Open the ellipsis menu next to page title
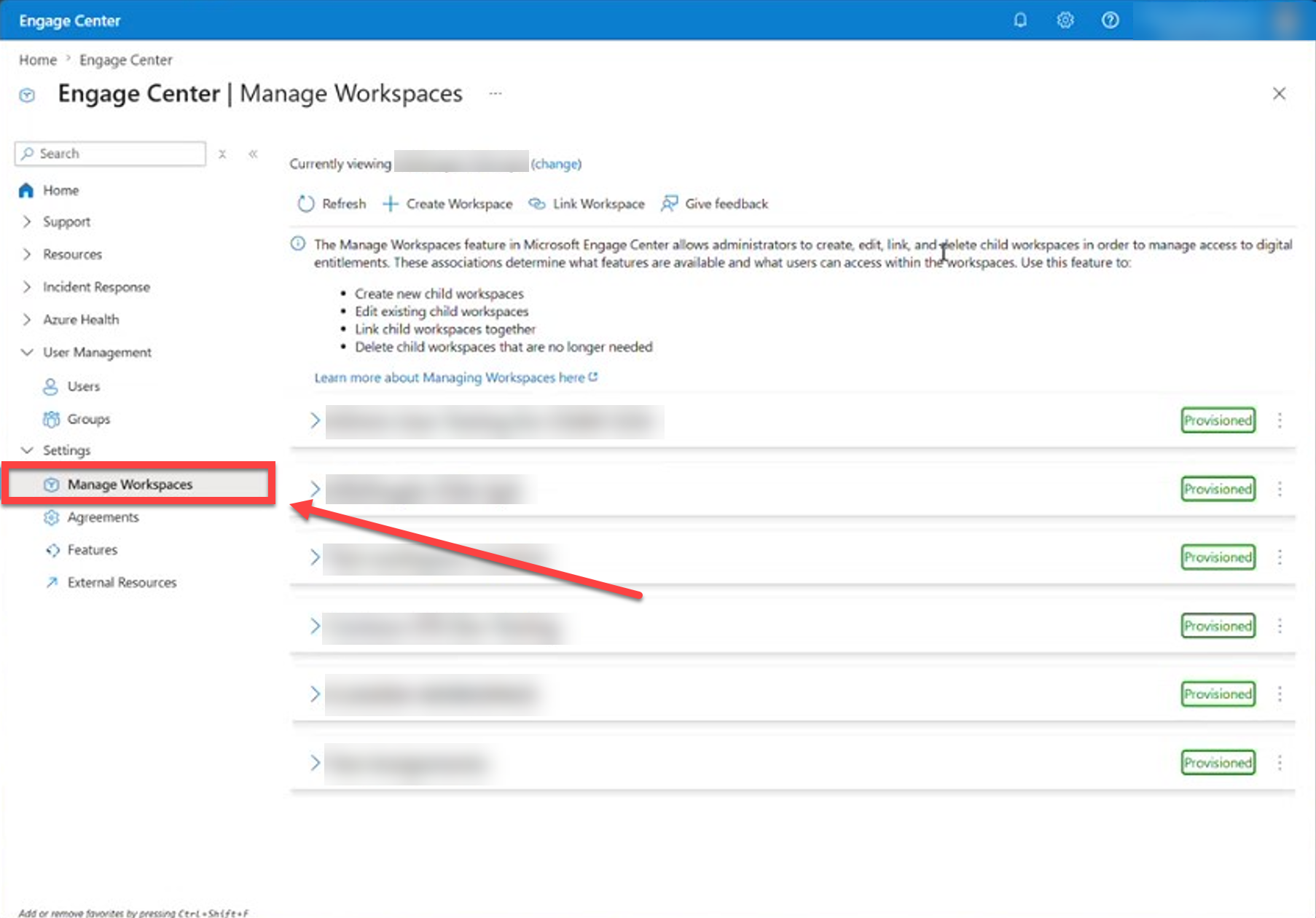 coord(496,93)
